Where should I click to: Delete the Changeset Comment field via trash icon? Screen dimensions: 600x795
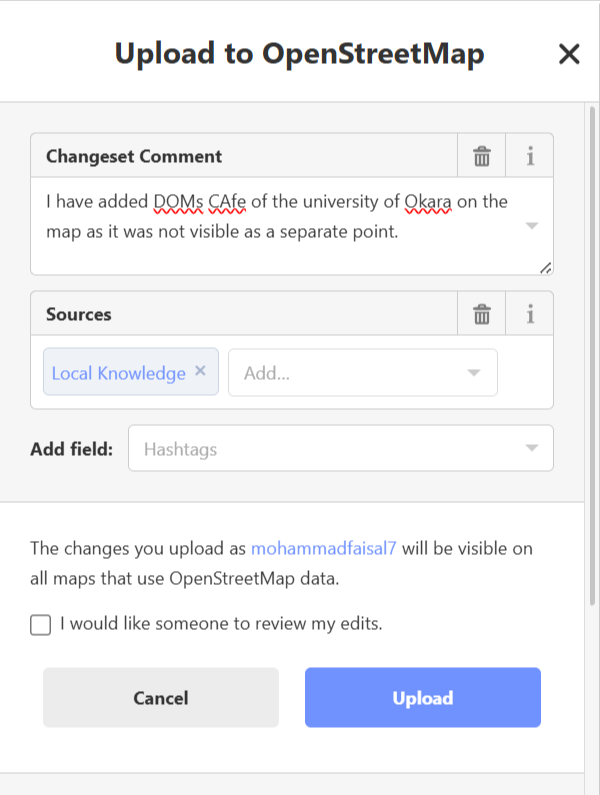[x=481, y=156]
